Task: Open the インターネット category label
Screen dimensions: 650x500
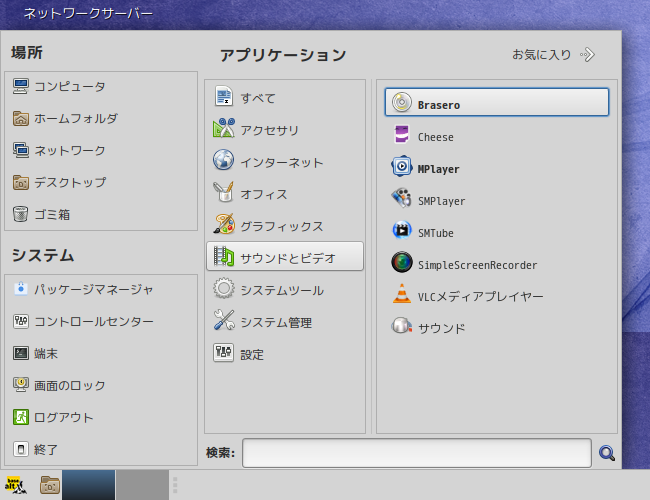Action: tap(282, 163)
